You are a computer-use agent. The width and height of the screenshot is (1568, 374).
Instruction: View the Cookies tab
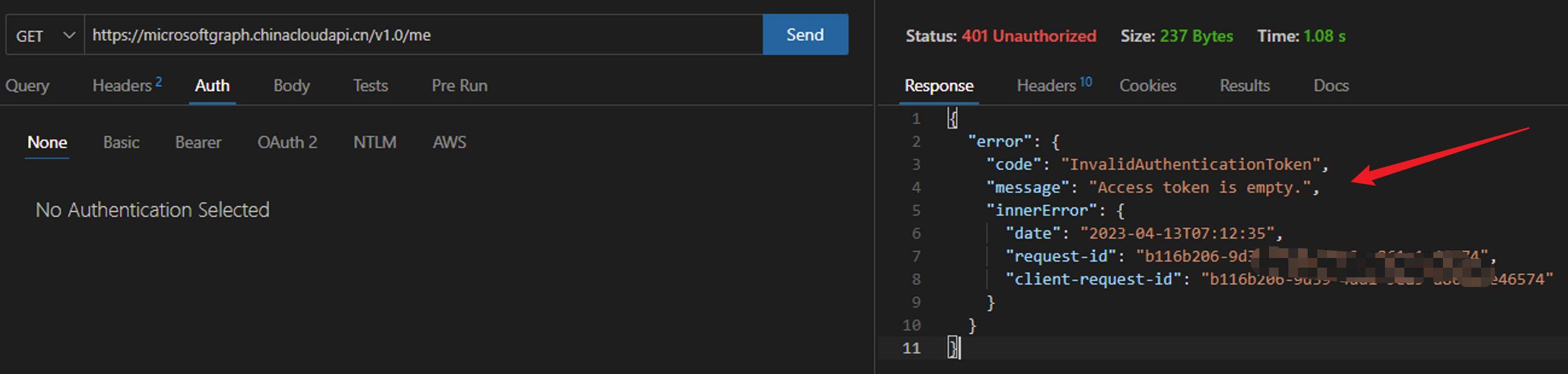click(1148, 86)
